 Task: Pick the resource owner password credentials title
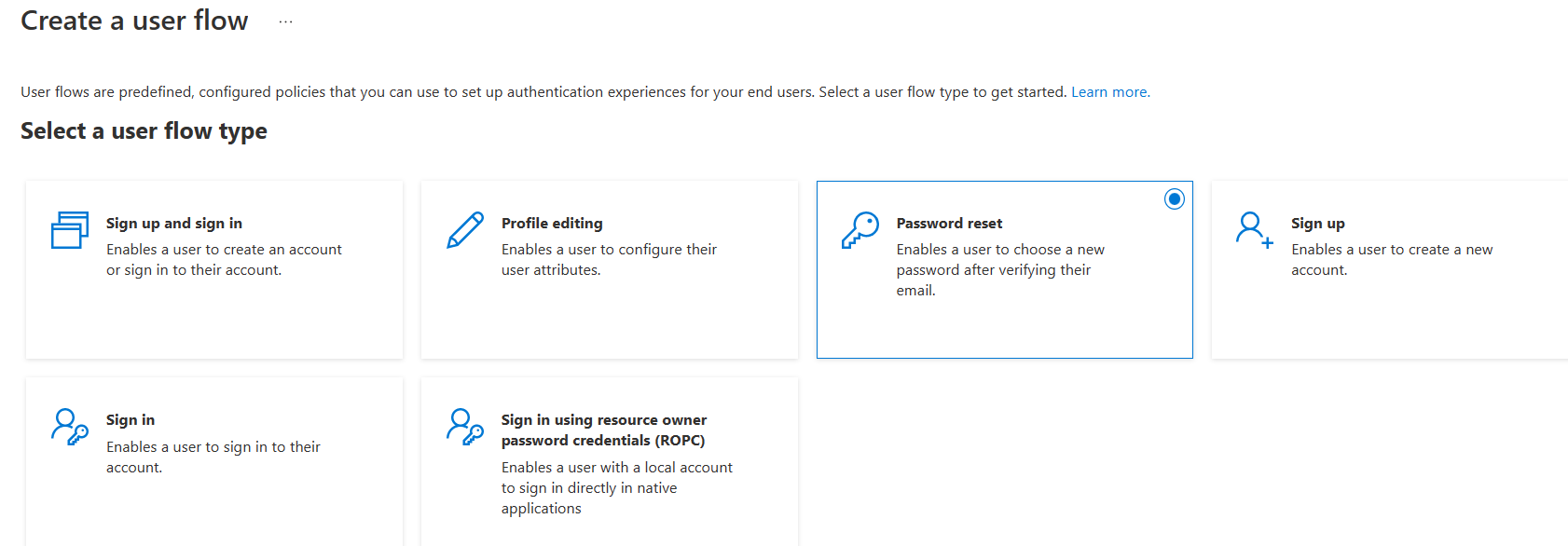coord(604,430)
